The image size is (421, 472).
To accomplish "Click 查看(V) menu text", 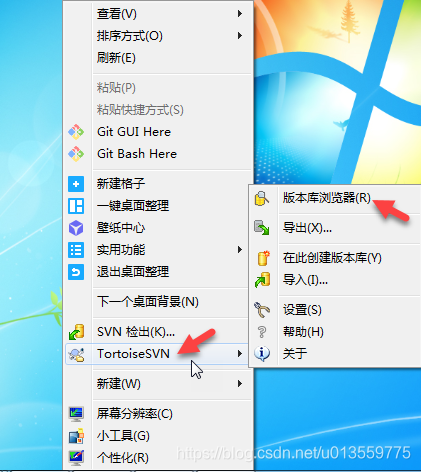I will tap(117, 14).
